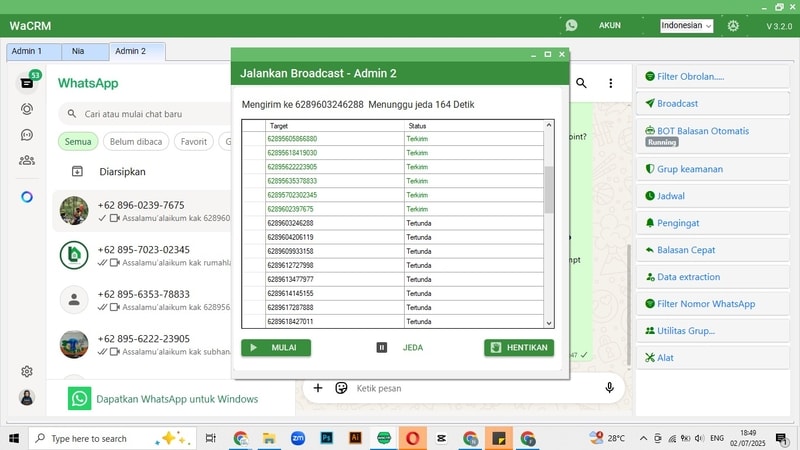Select the Belum dibaca chat filter
Viewport: 800px width, 450px height.
pyautogui.click(x=136, y=141)
